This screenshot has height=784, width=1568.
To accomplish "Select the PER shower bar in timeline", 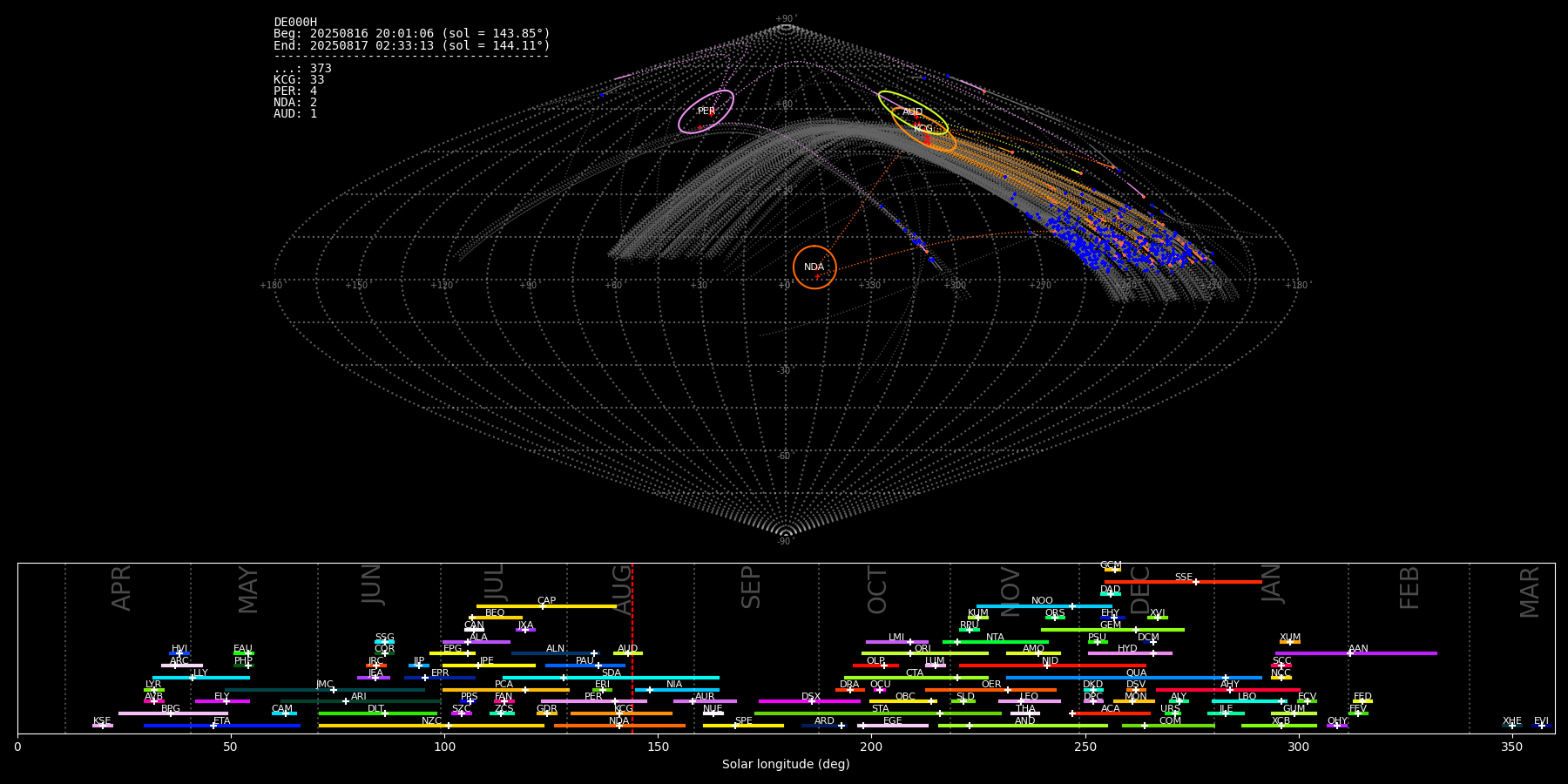I will click(594, 701).
